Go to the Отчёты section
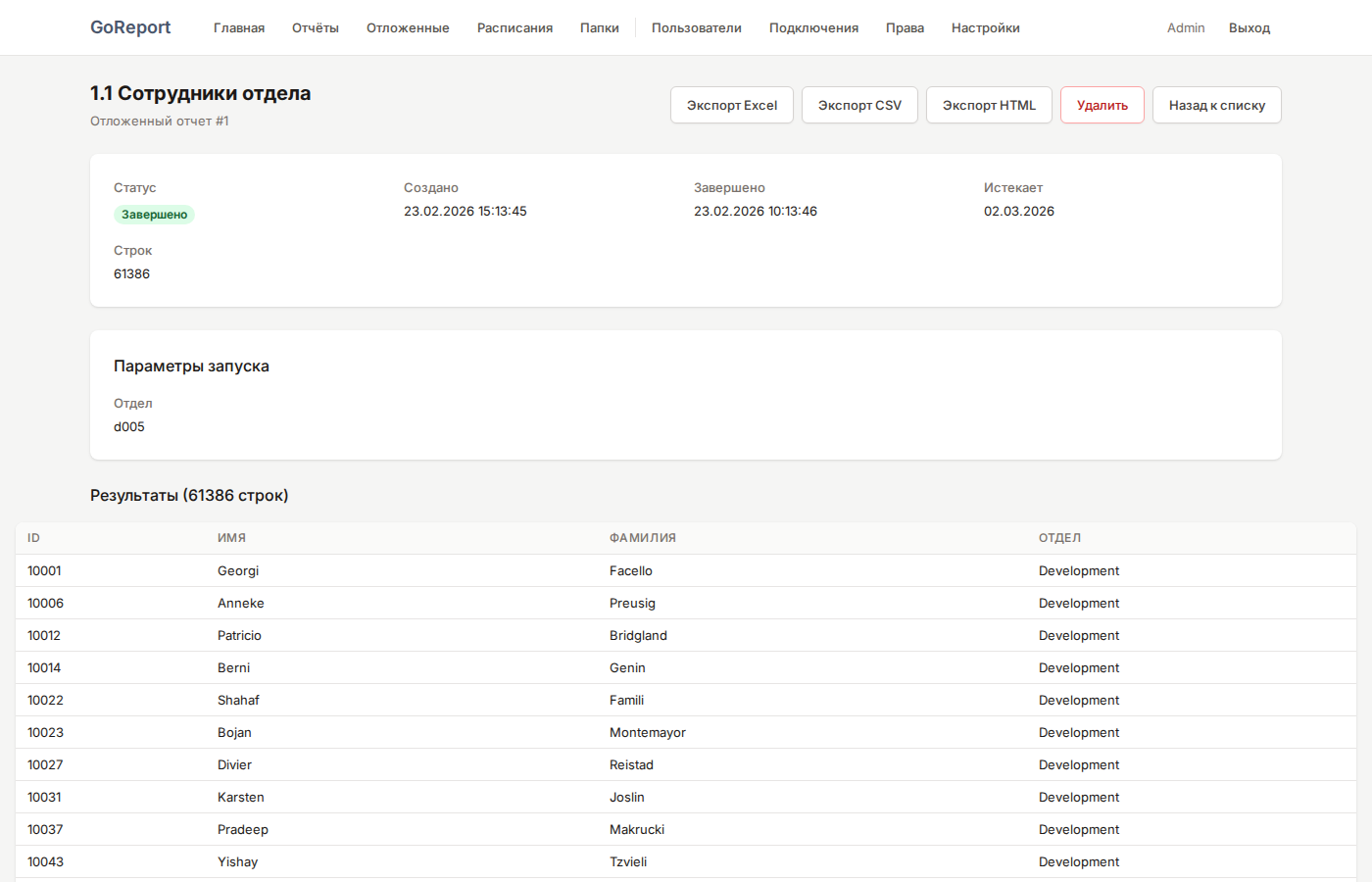 tap(316, 28)
